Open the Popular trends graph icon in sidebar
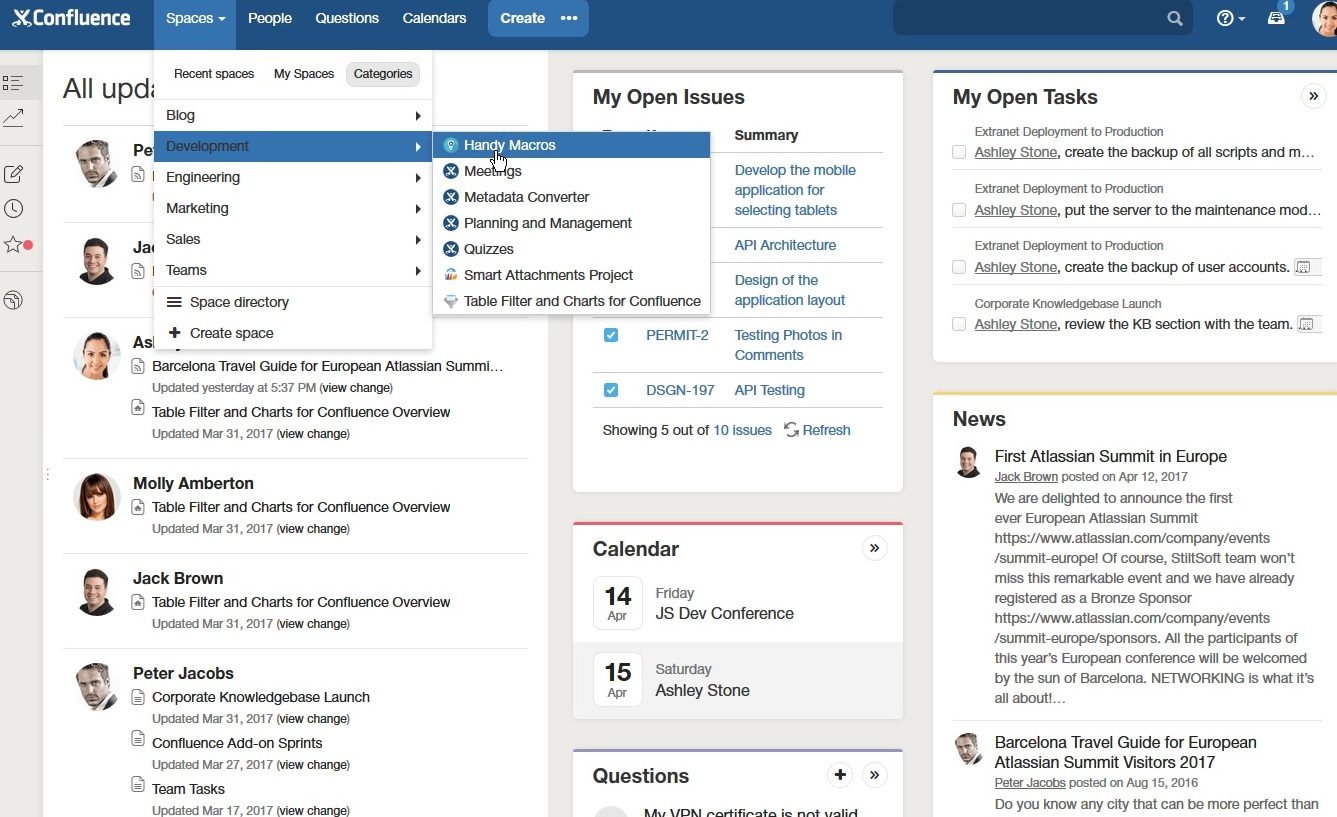The image size is (1337, 817). pos(16,118)
